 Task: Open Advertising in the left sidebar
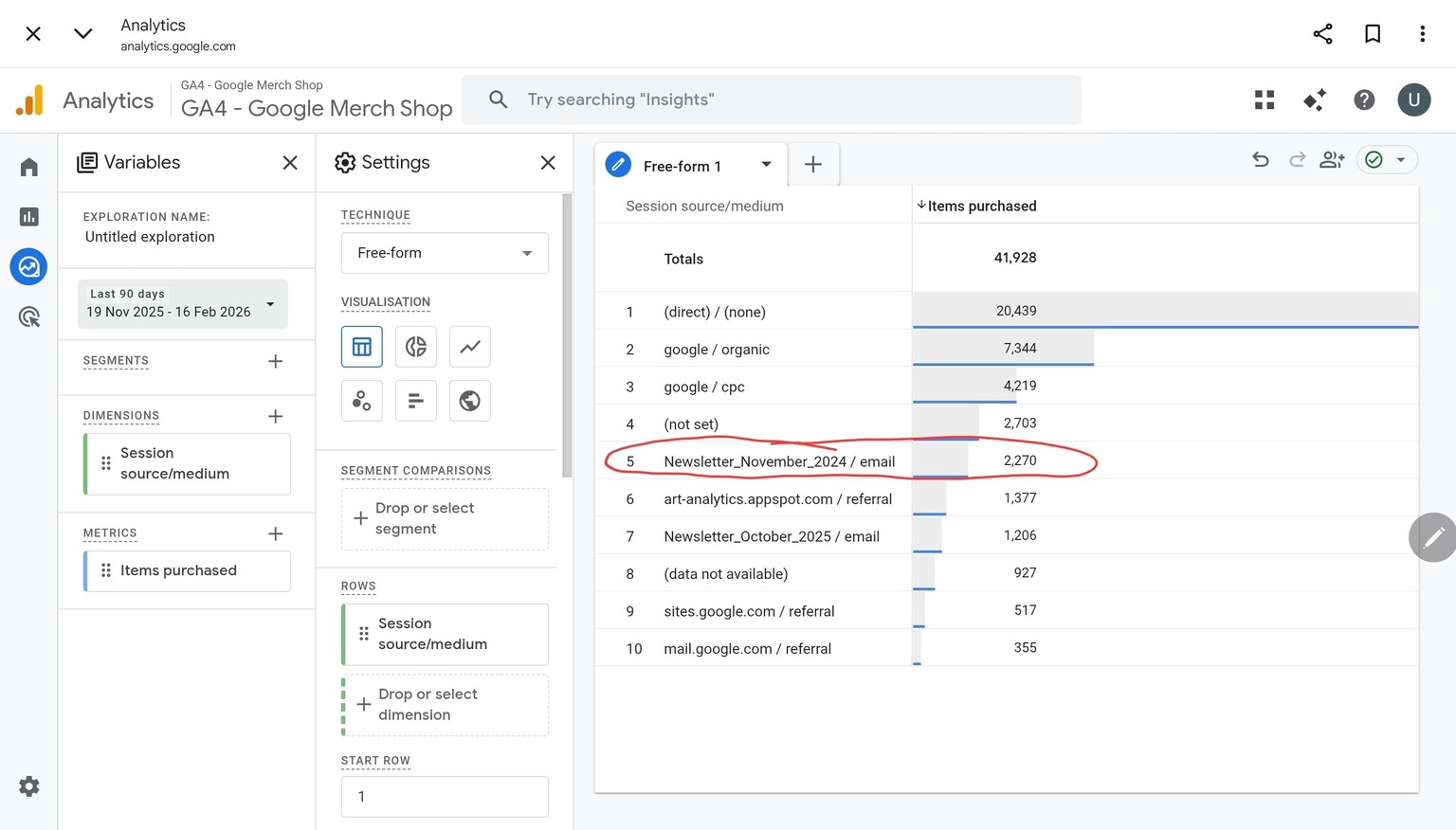pos(29,316)
